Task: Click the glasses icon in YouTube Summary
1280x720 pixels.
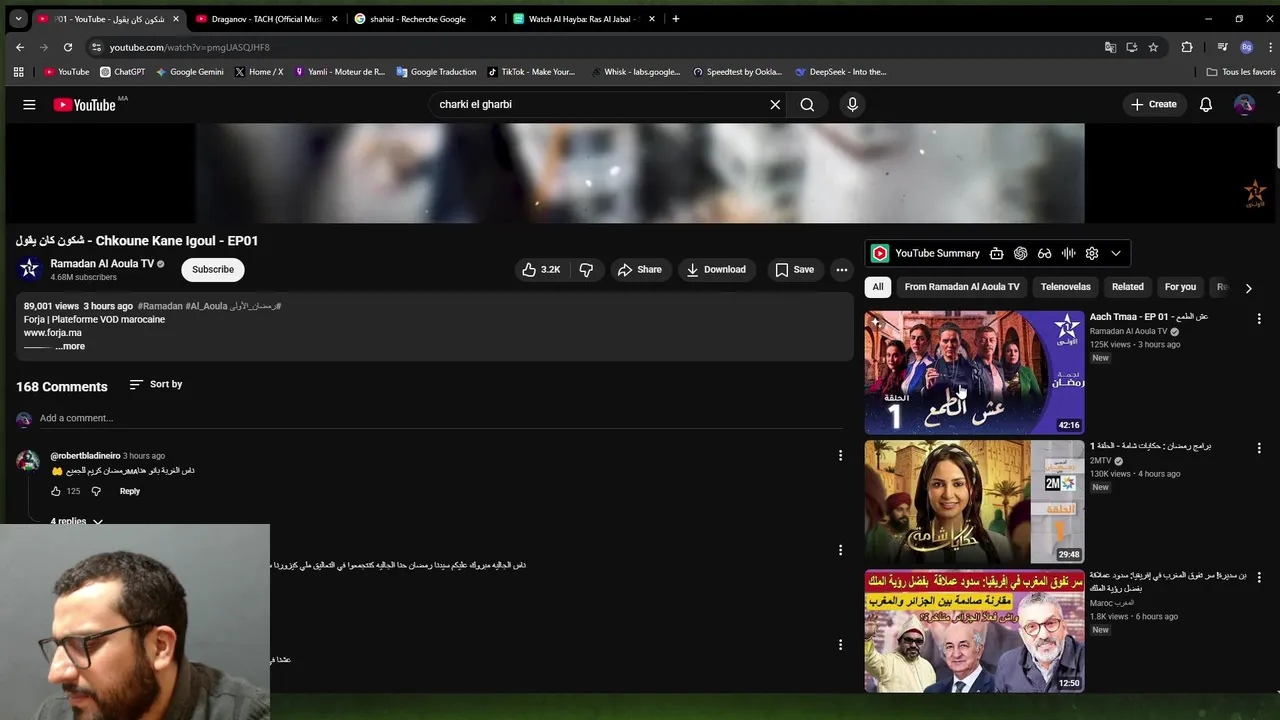Action: coord(1044,253)
